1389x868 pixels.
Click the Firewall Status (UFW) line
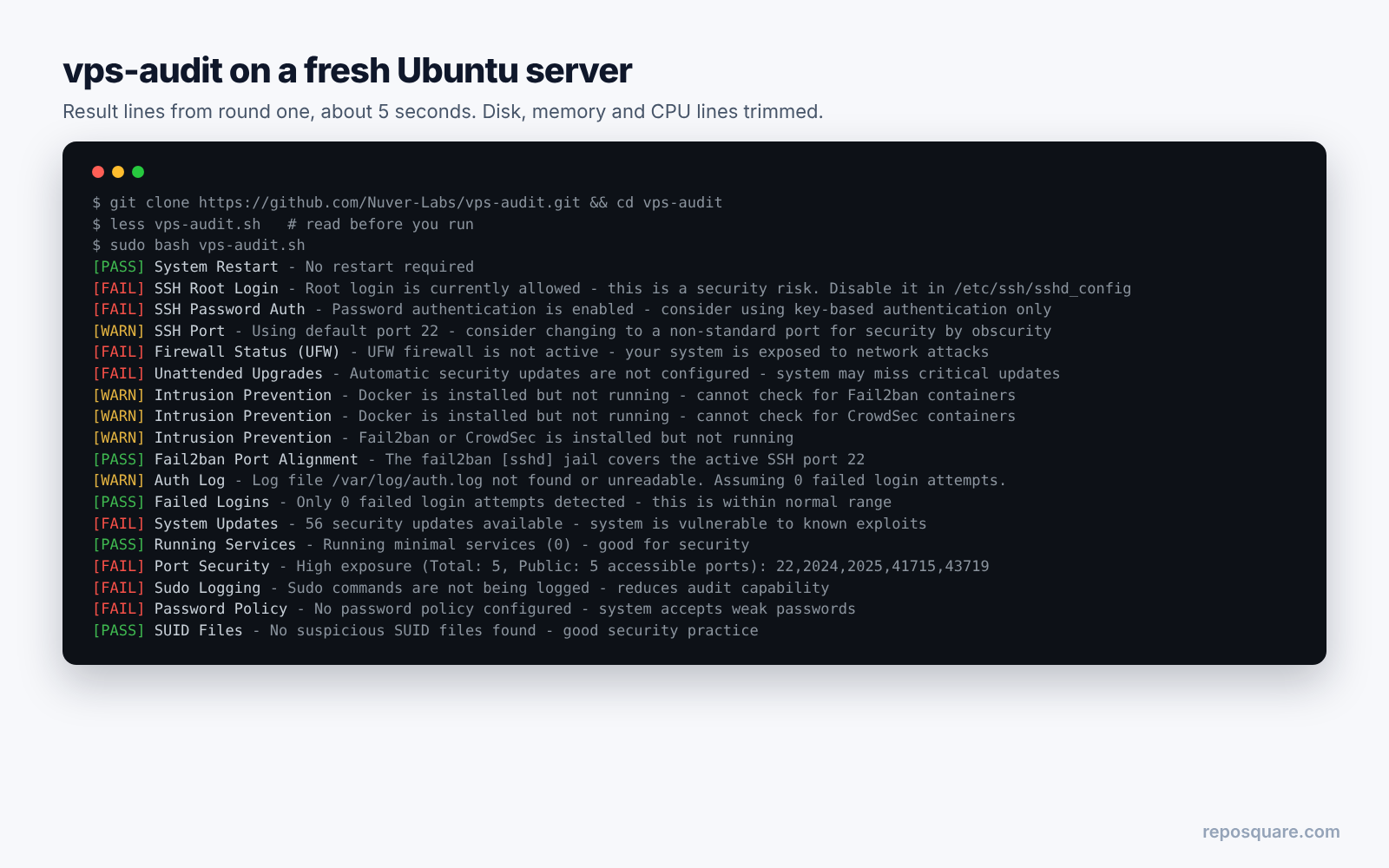(541, 352)
